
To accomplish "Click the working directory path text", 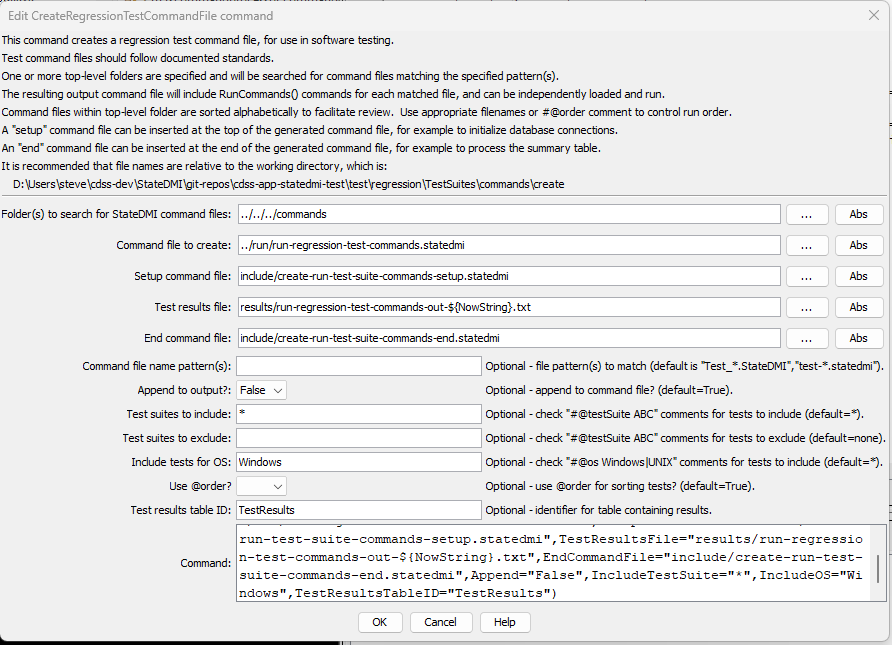I will coord(288,184).
